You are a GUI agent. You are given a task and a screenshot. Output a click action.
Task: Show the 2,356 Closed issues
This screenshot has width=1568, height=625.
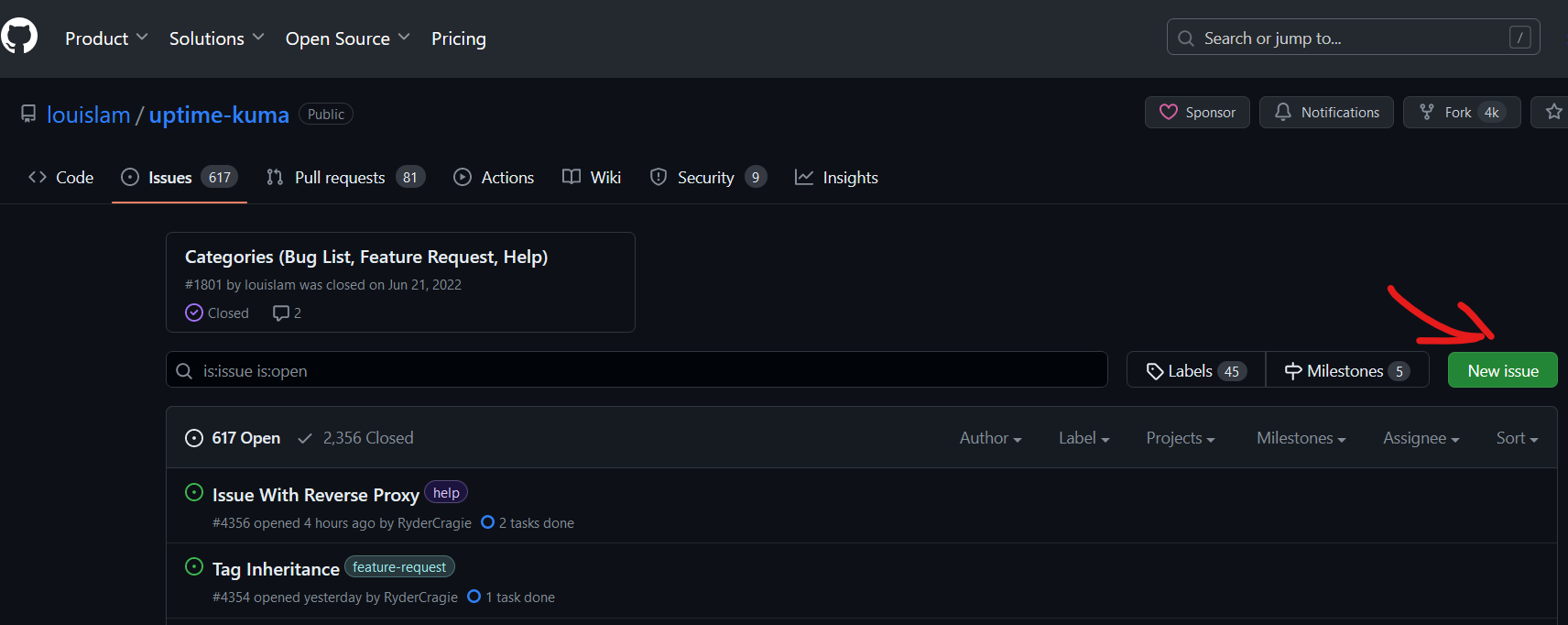pyautogui.click(x=355, y=438)
